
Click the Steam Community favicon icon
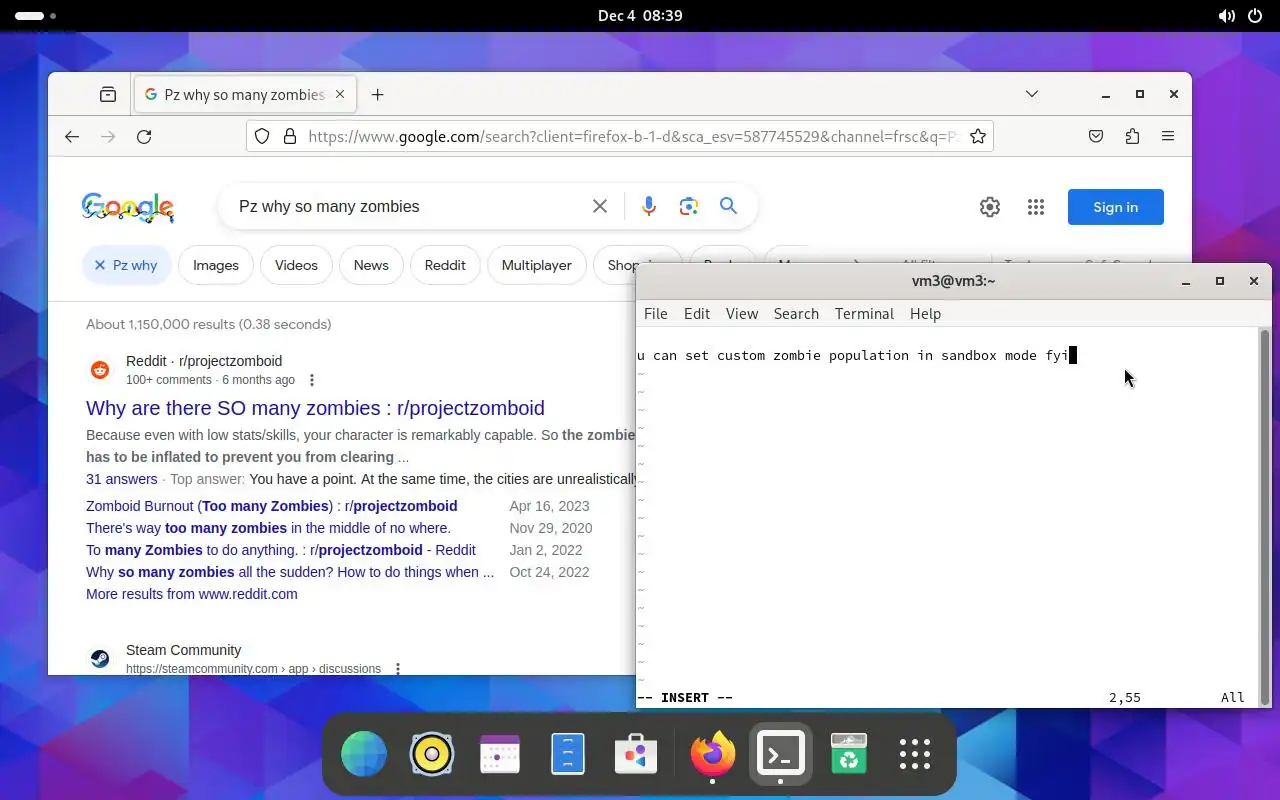(100, 658)
